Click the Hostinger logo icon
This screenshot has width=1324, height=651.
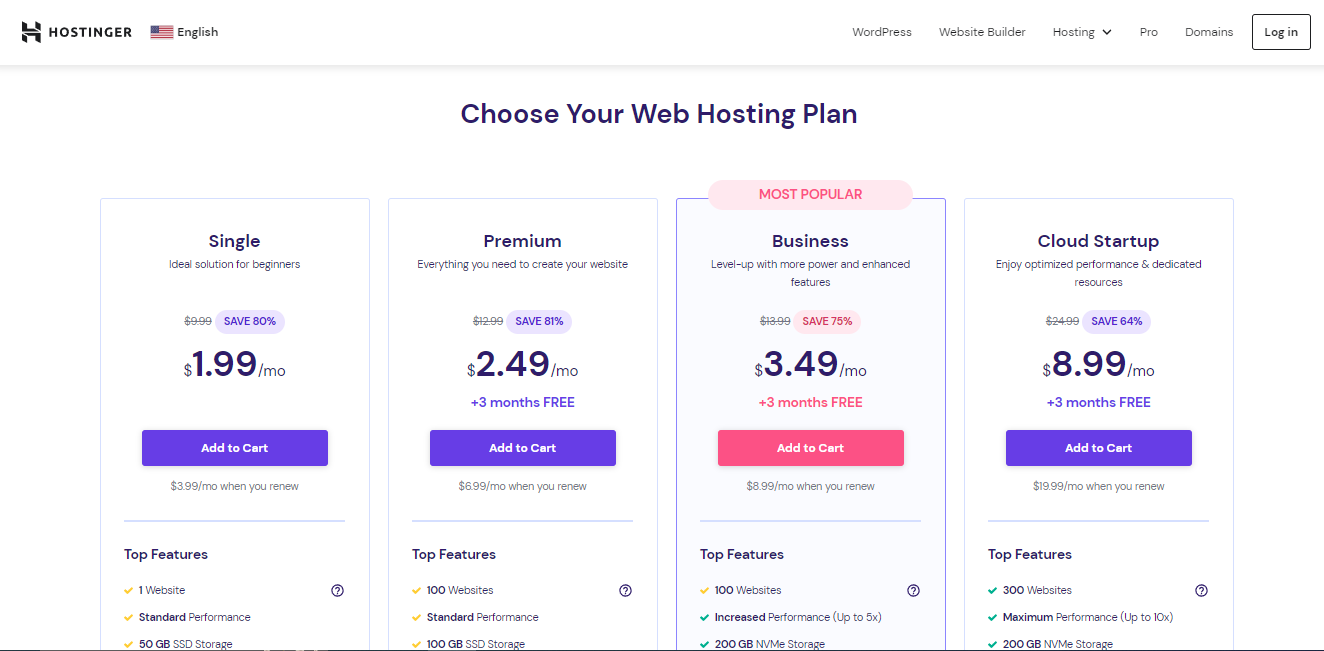[x=32, y=32]
